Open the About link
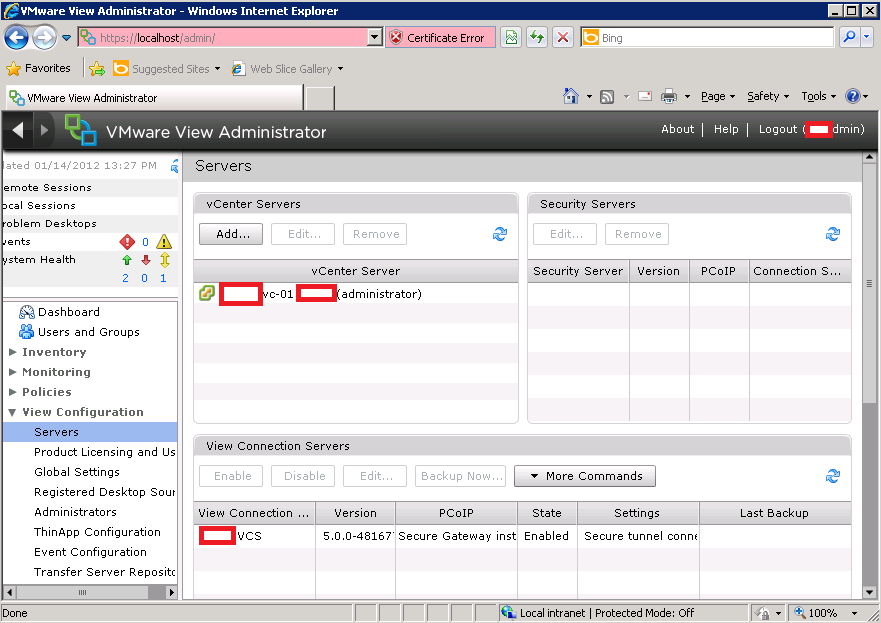 click(678, 129)
